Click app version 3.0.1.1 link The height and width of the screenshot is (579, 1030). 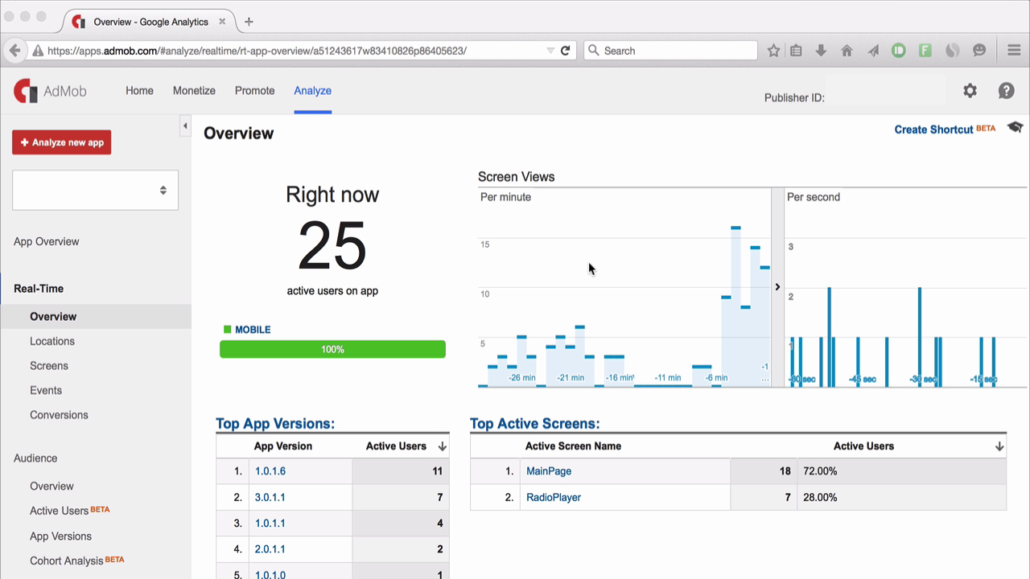[x=270, y=498]
